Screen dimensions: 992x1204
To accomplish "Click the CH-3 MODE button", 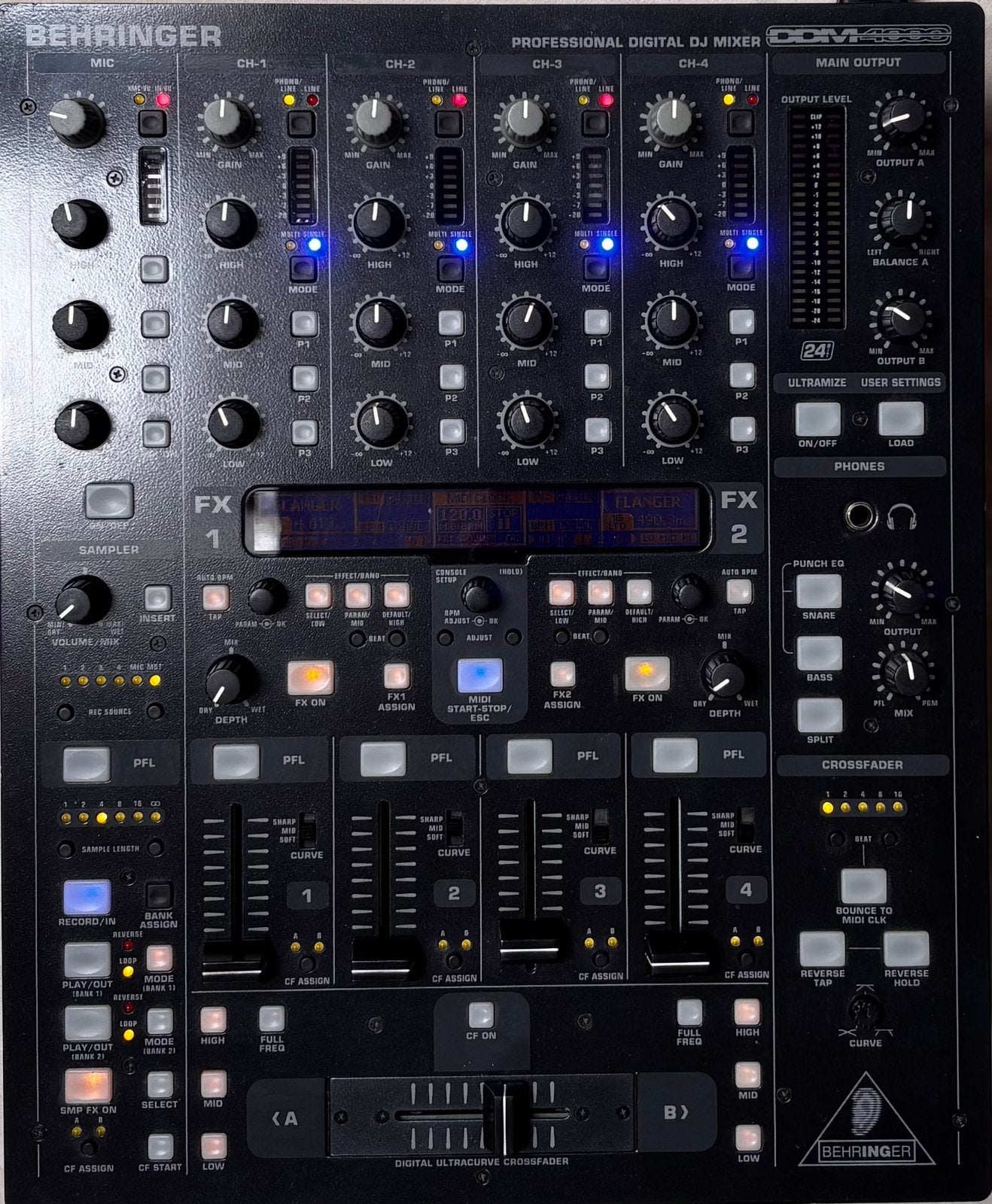I will (595, 267).
